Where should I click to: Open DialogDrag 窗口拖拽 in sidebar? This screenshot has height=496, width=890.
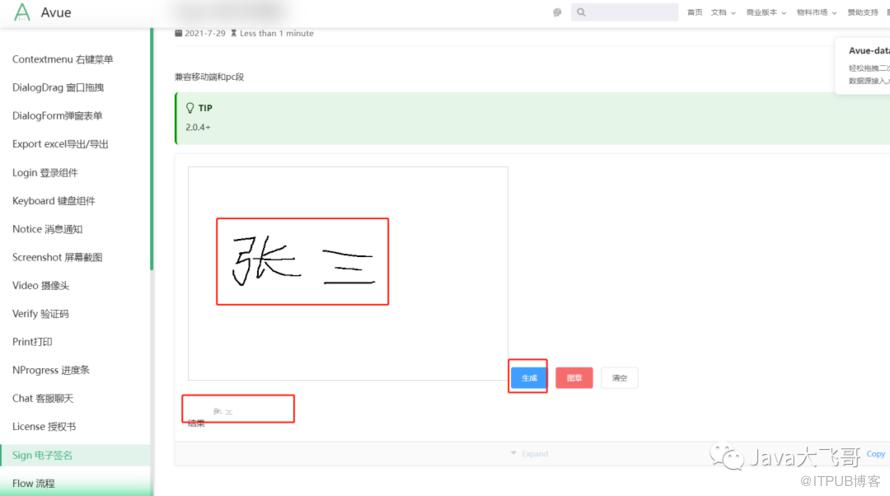pyautogui.click(x=58, y=87)
